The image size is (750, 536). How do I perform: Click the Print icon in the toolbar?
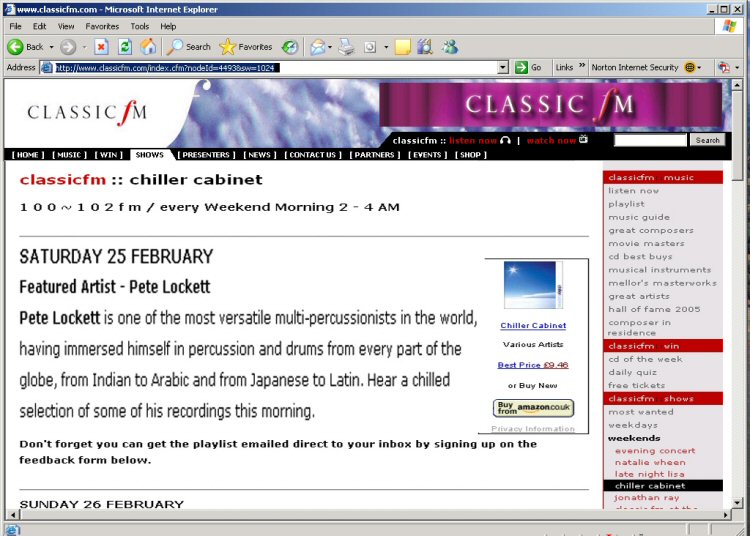pyautogui.click(x=346, y=47)
